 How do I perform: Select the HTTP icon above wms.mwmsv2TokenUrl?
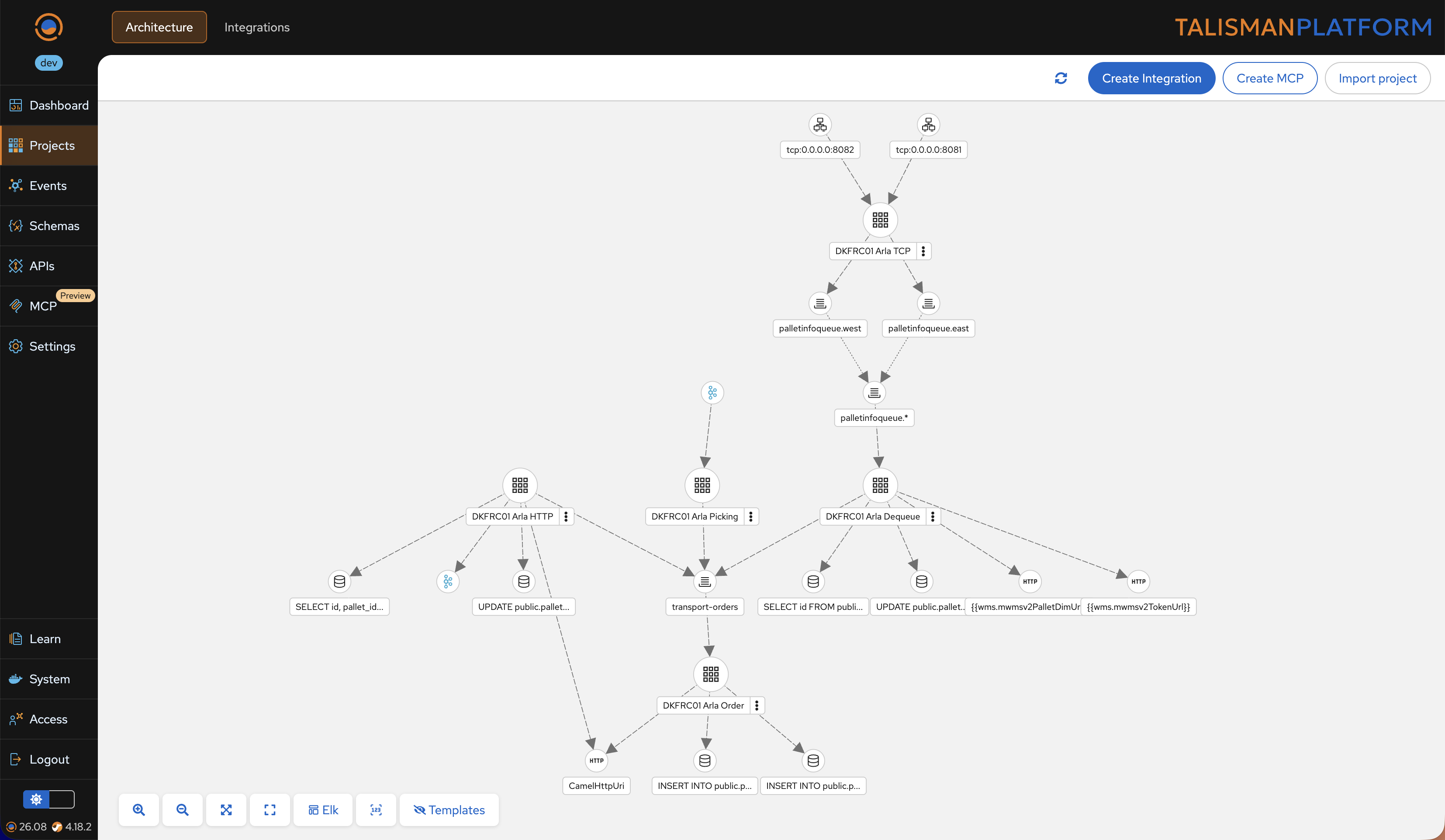[1138, 582]
